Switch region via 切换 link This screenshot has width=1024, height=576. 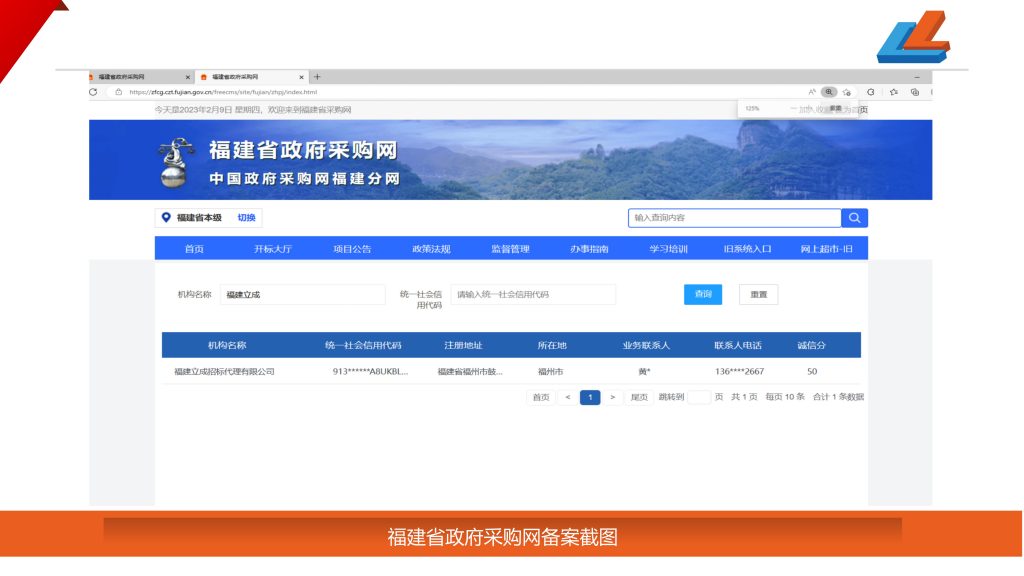(246, 218)
